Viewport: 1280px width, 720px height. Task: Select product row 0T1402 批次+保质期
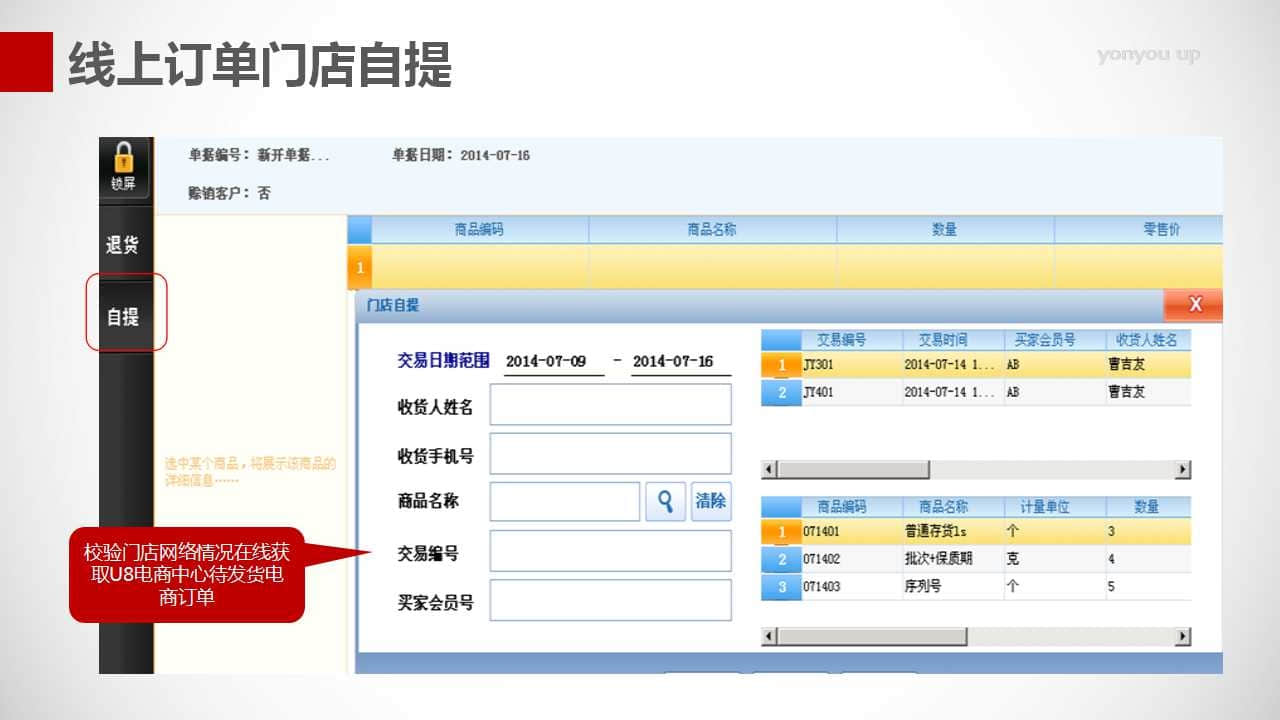(850, 559)
